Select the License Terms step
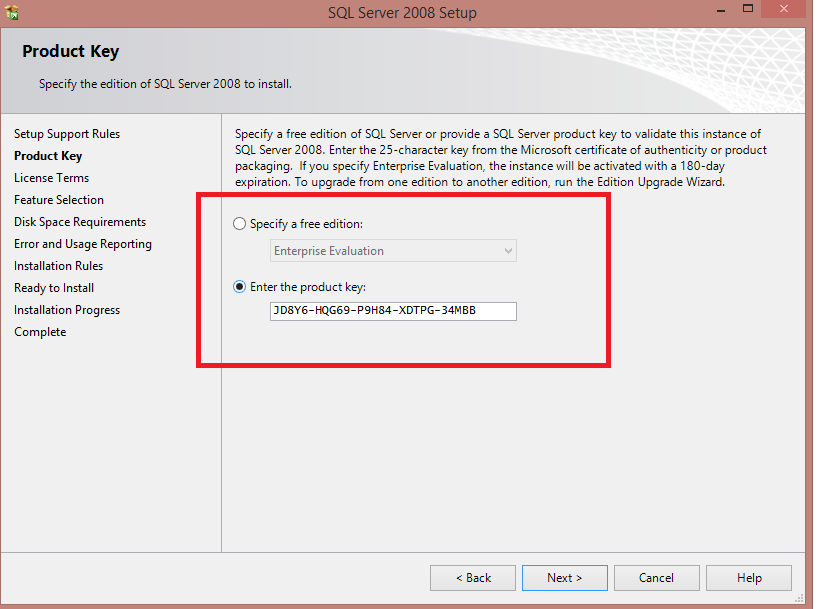819x609 pixels. [52, 178]
